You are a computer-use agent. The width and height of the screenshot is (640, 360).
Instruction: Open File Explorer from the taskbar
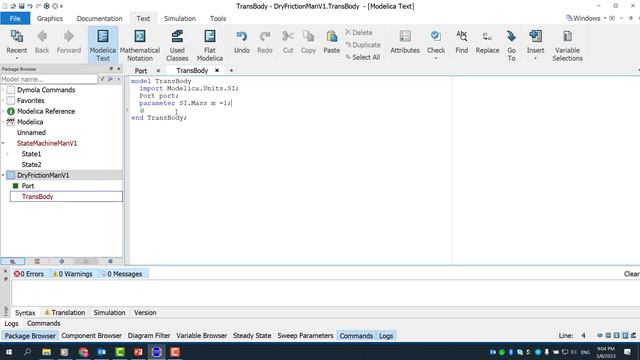pos(47,352)
